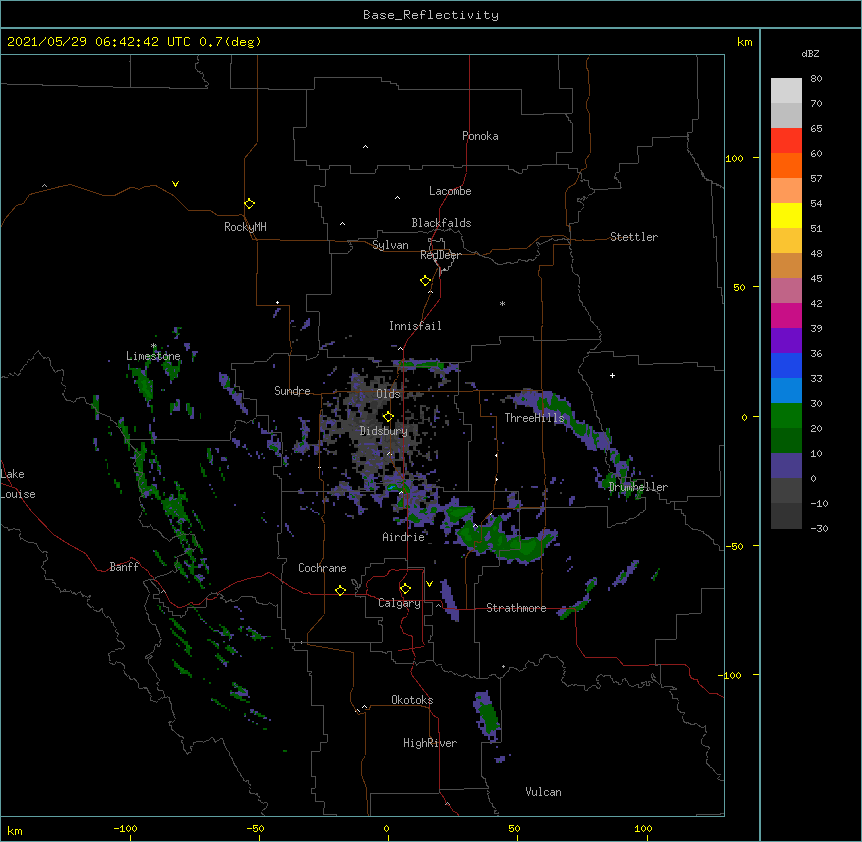Select the Vulcan city label
This screenshot has height=842, width=862.
(x=543, y=792)
